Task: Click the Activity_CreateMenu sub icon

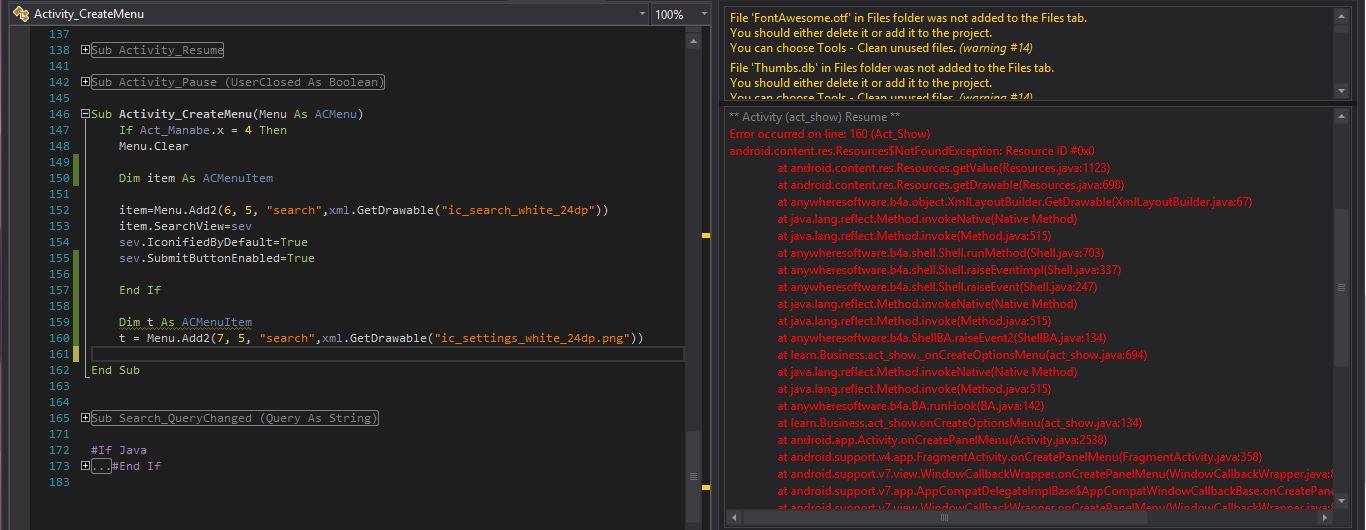Action: (x=20, y=14)
